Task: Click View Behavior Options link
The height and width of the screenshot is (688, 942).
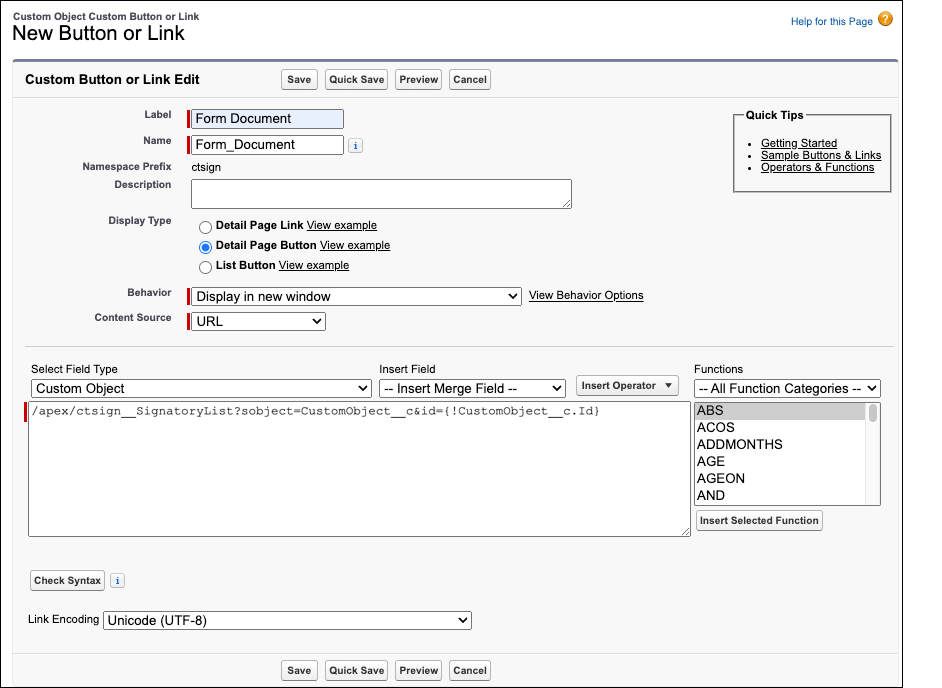Action: click(x=586, y=296)
